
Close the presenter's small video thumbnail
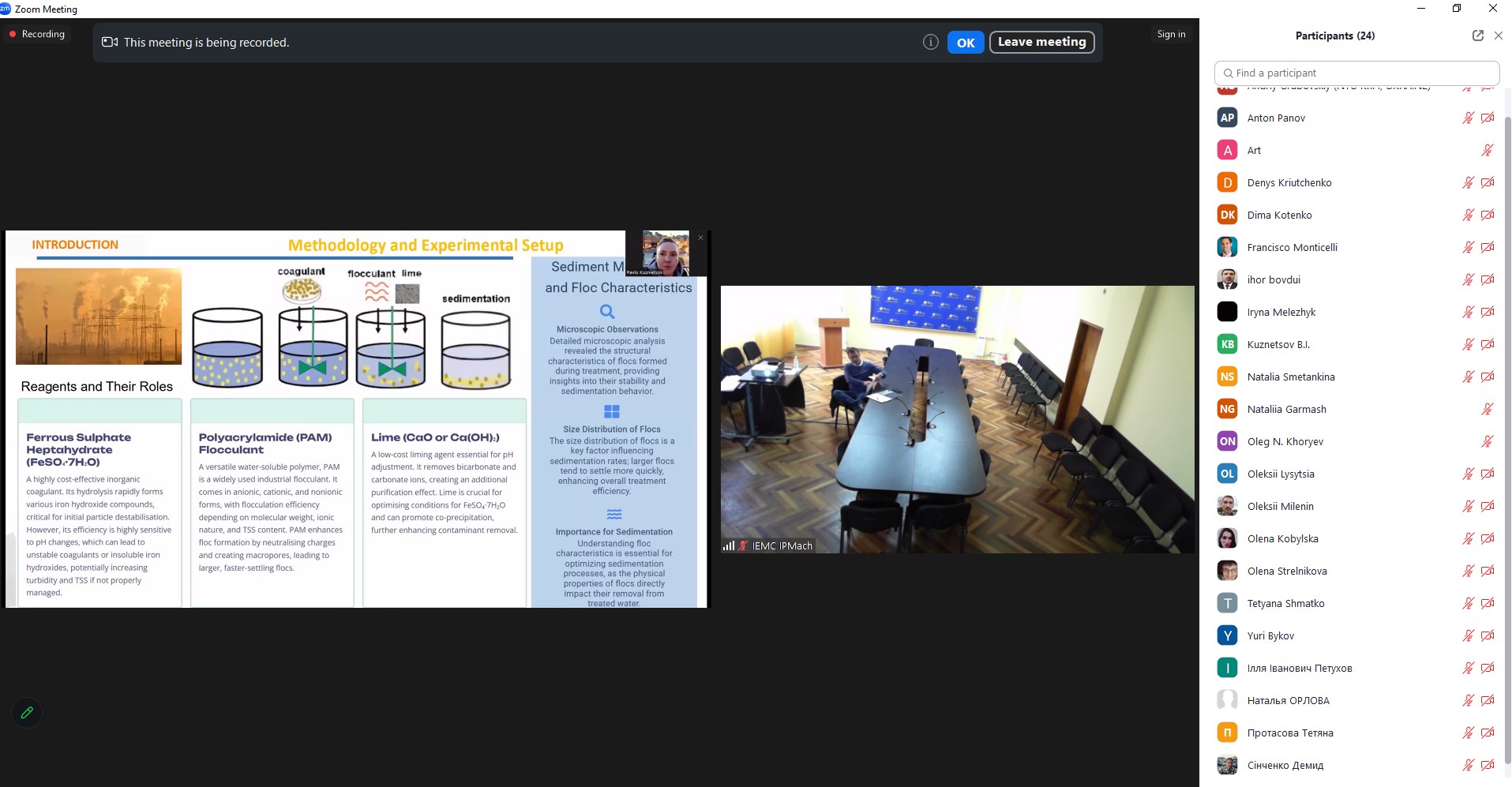coord(700,238)
